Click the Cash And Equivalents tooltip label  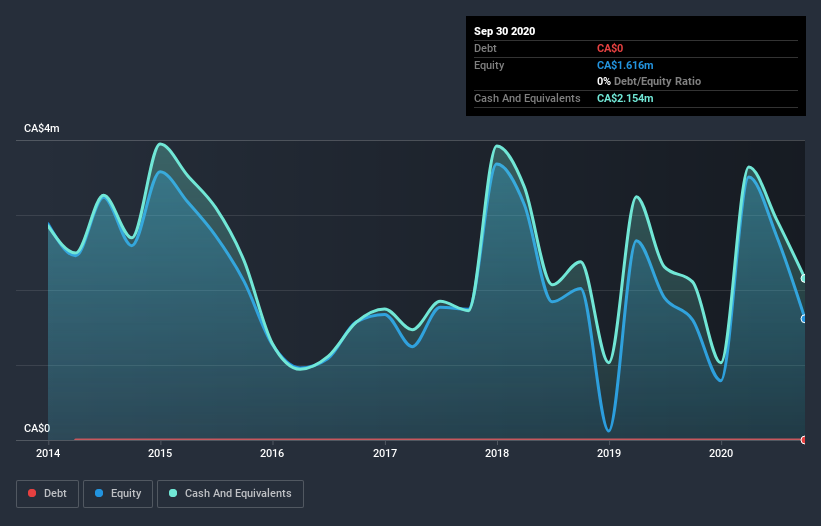527,98
